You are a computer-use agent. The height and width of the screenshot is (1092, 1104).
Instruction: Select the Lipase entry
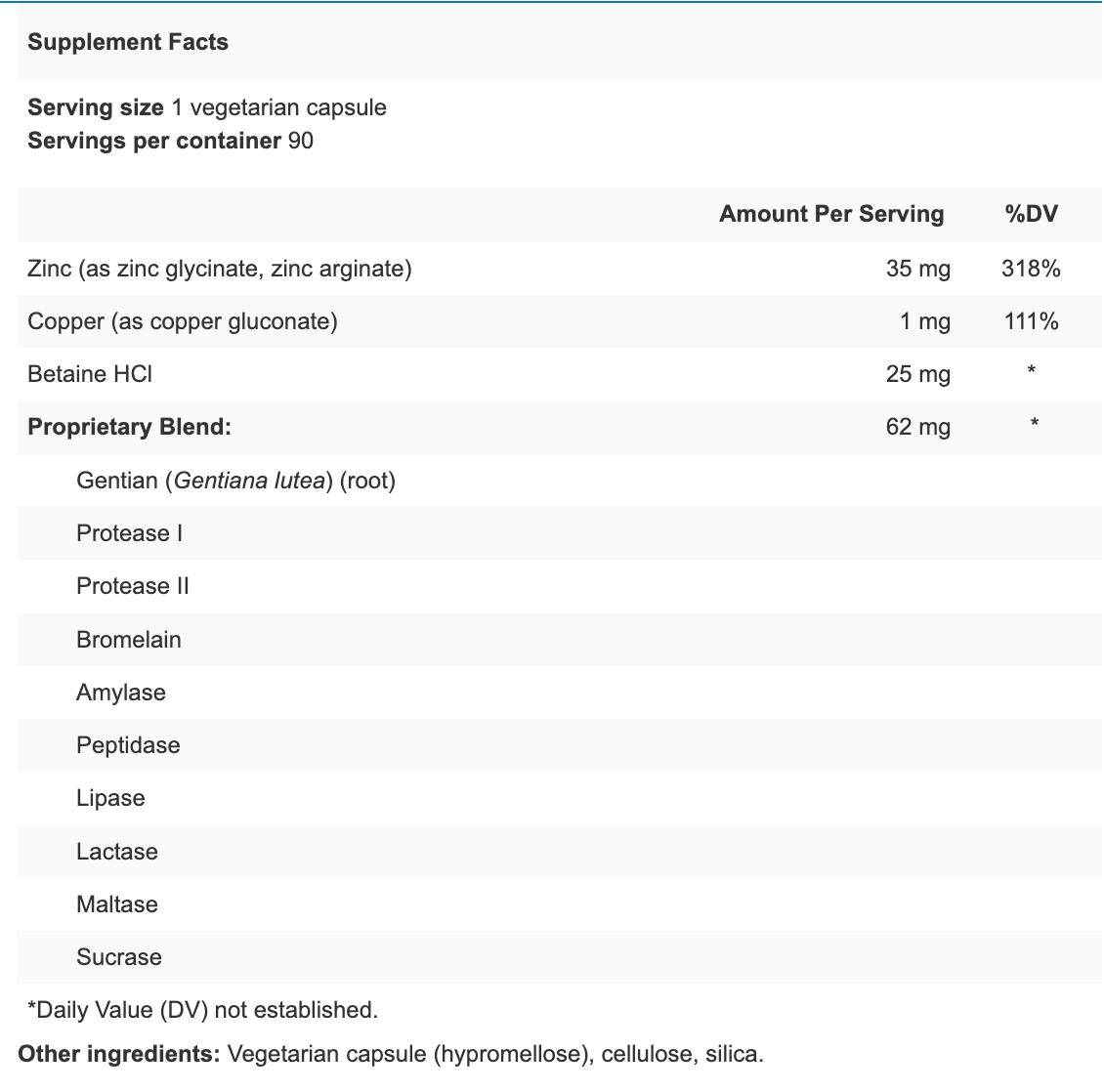point(110,798)
